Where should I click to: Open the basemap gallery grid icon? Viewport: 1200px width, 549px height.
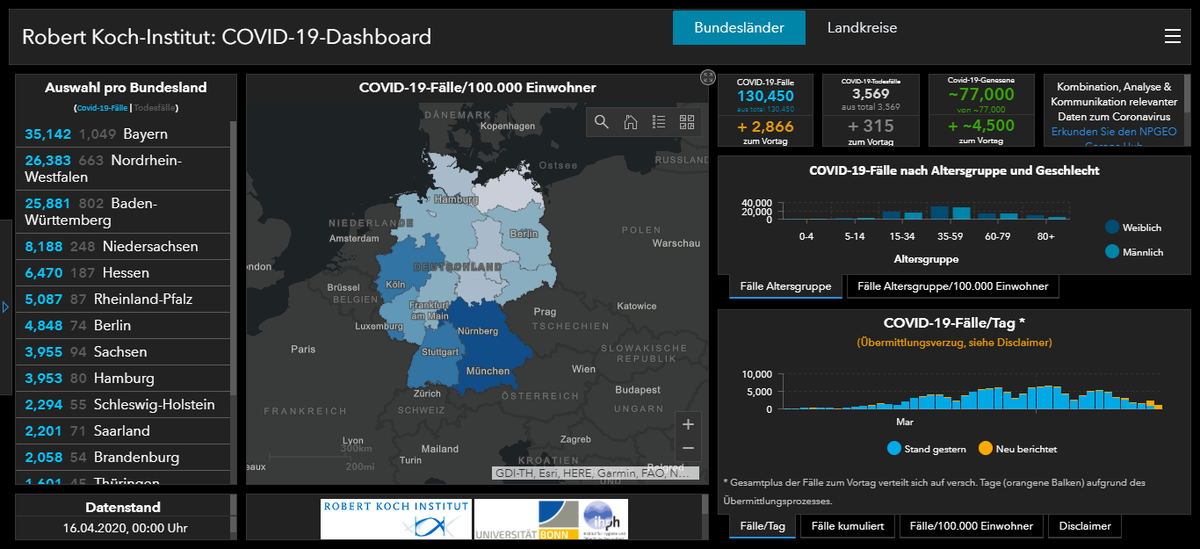[687, 122]
